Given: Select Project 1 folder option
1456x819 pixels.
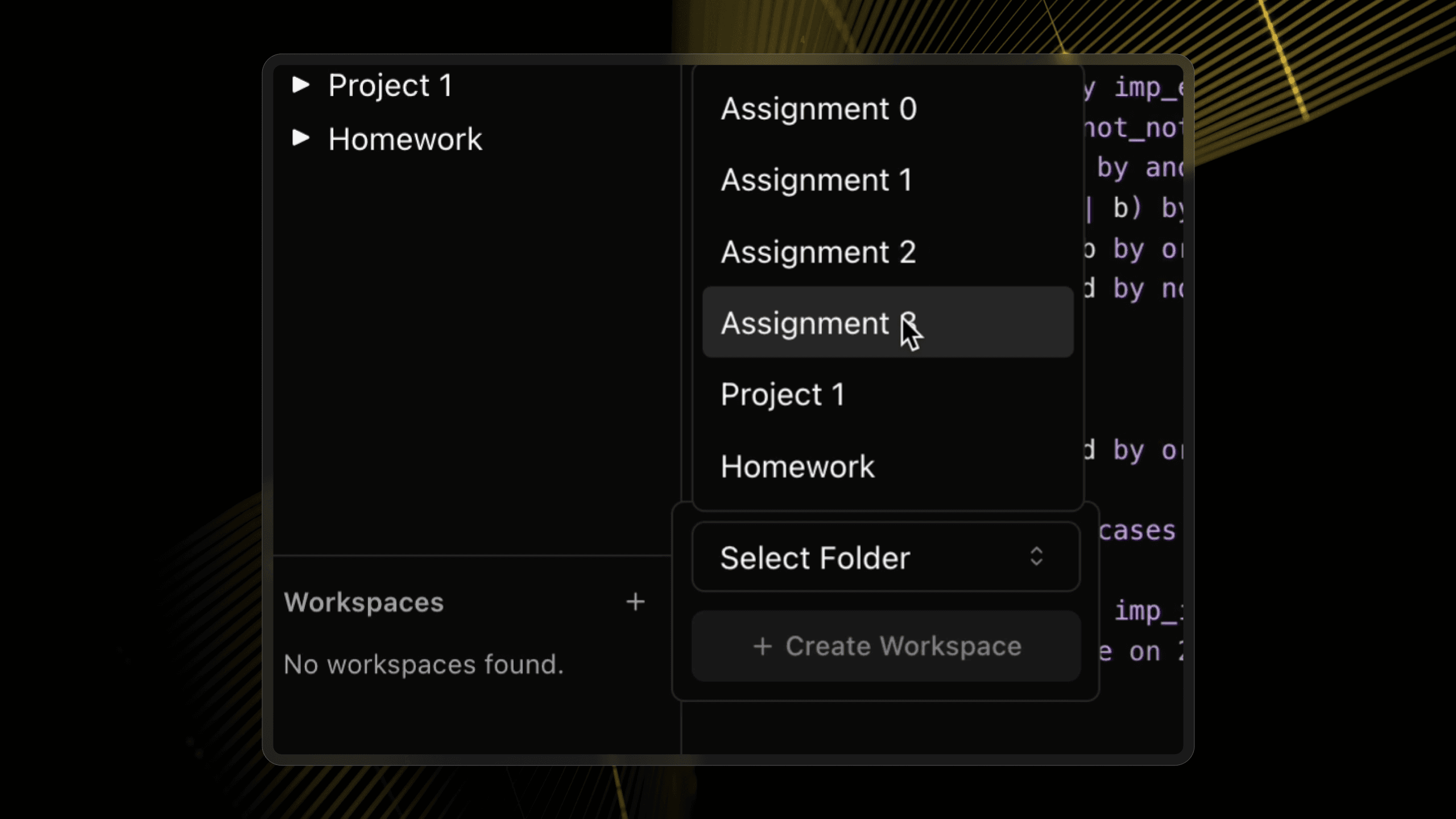Looking at the screenshot, I should 782,394.
